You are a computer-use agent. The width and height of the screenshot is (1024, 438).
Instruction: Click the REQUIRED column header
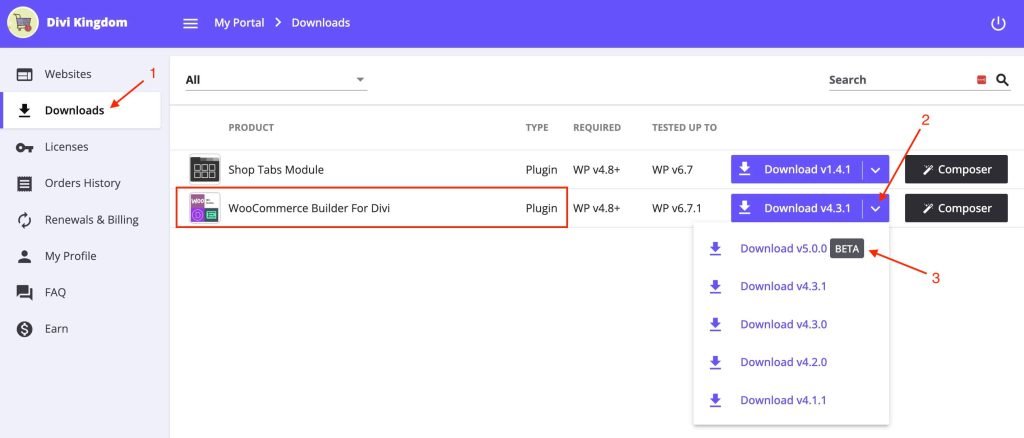pyautogui.click(x=597, y=128)
